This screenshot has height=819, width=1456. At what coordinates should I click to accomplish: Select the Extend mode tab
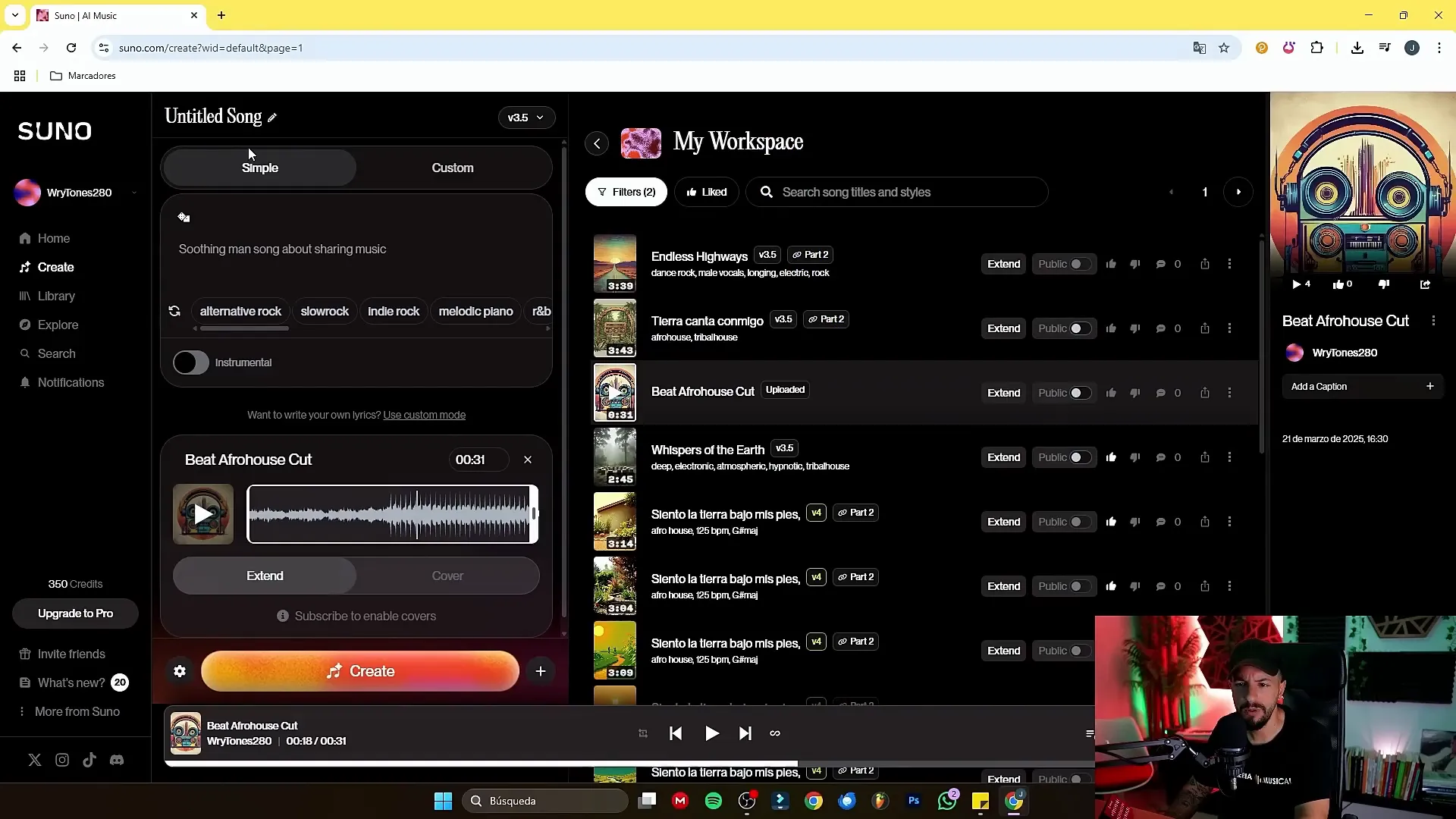click(265, 576)
